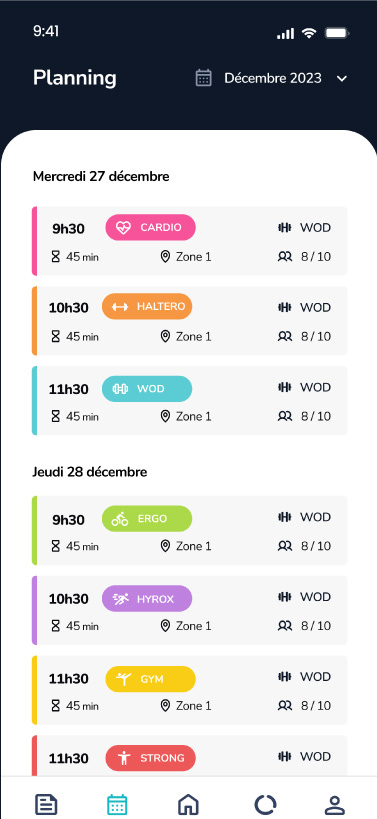Click the calendar icon beside Décembre 2023
The width and height of the screenshot is (377, 819).
204,78
